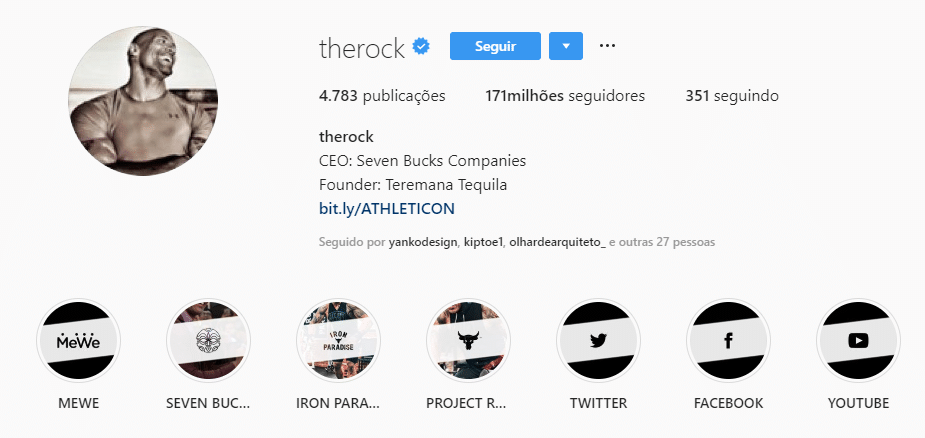Open the bit.ly/ATHLETICON link
This screenshot has width=925, height=438.
point(387,209)
